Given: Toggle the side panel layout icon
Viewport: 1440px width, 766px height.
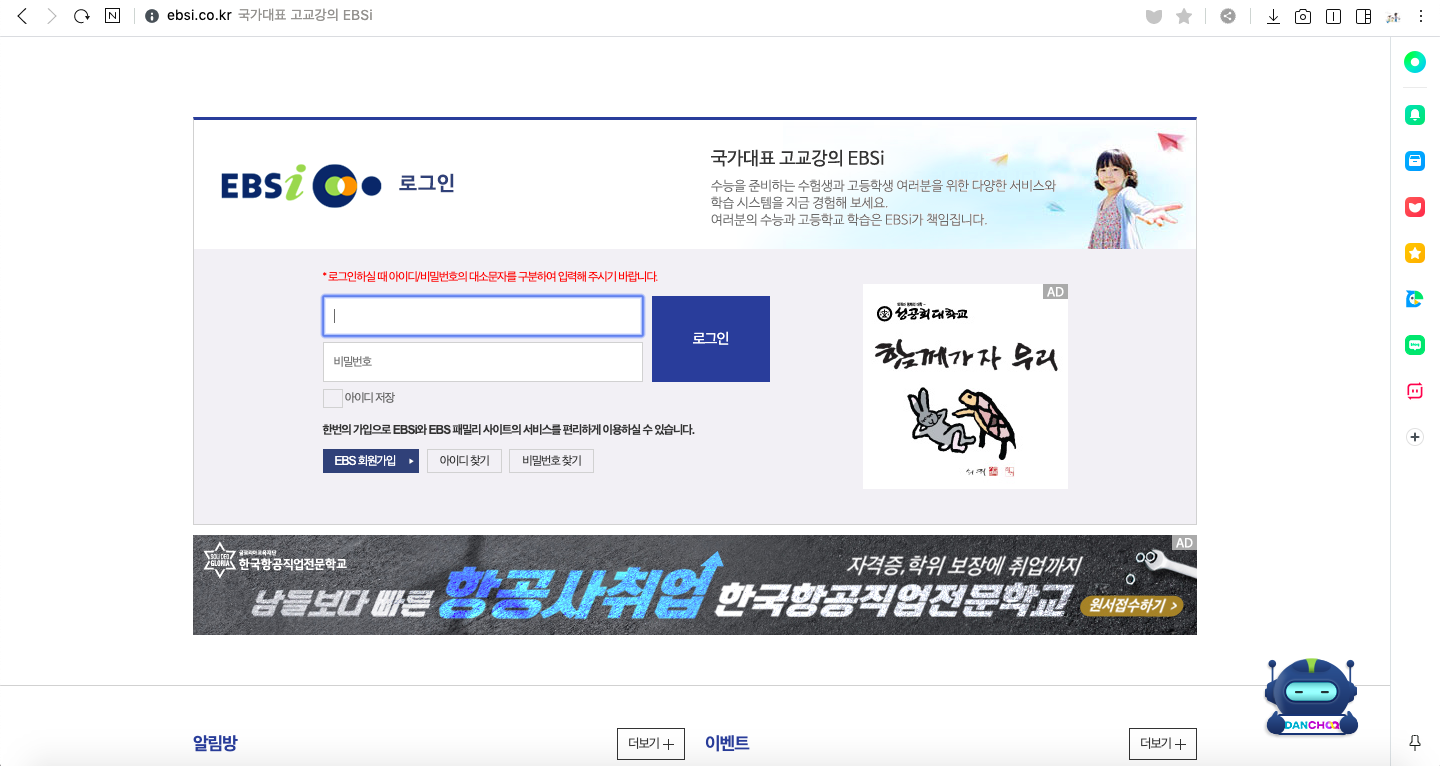Looking at the screenshot, I should 1363,16.
